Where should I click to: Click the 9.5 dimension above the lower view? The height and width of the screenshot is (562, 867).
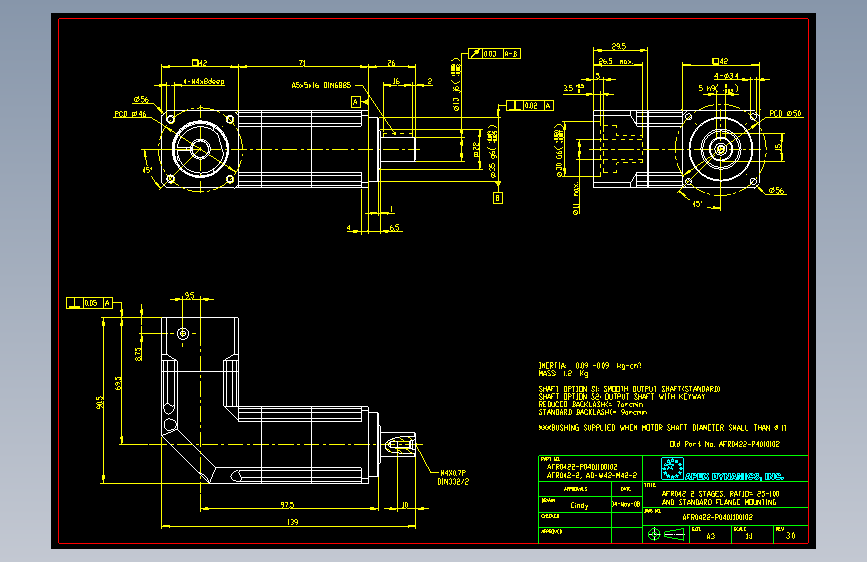click(x=189, y=296)
